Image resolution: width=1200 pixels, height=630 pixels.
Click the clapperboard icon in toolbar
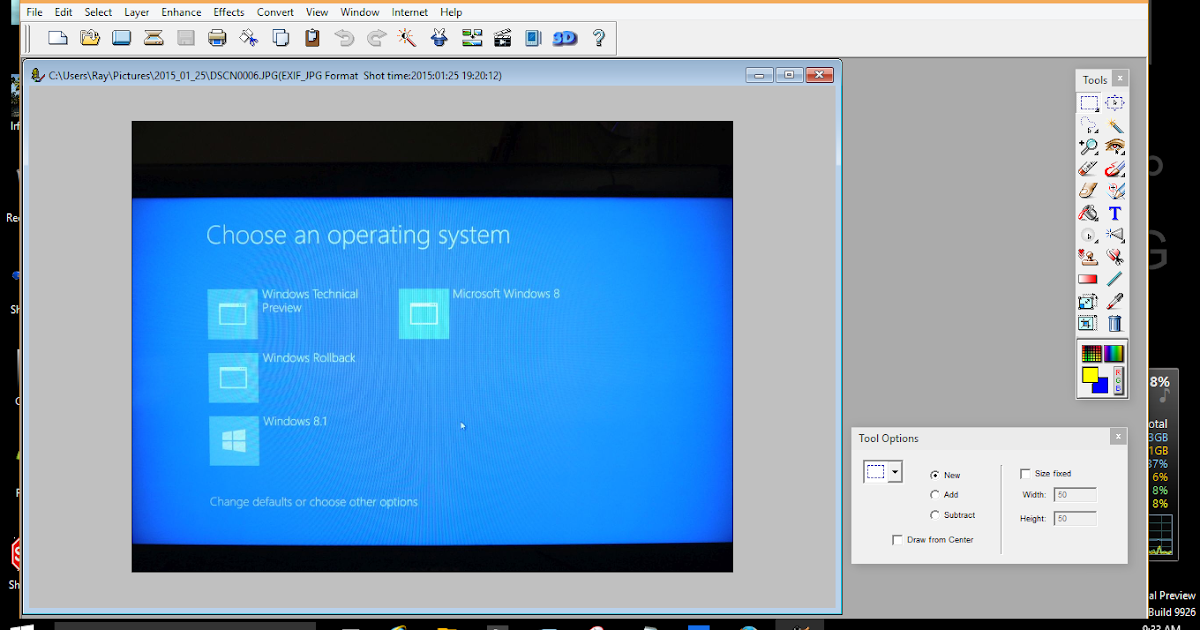[x=503, y=38]
